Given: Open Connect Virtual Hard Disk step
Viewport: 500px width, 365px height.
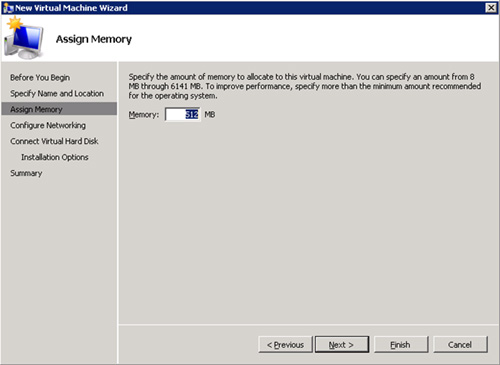Looking at the screenshot, I should [x=54, y=141].
